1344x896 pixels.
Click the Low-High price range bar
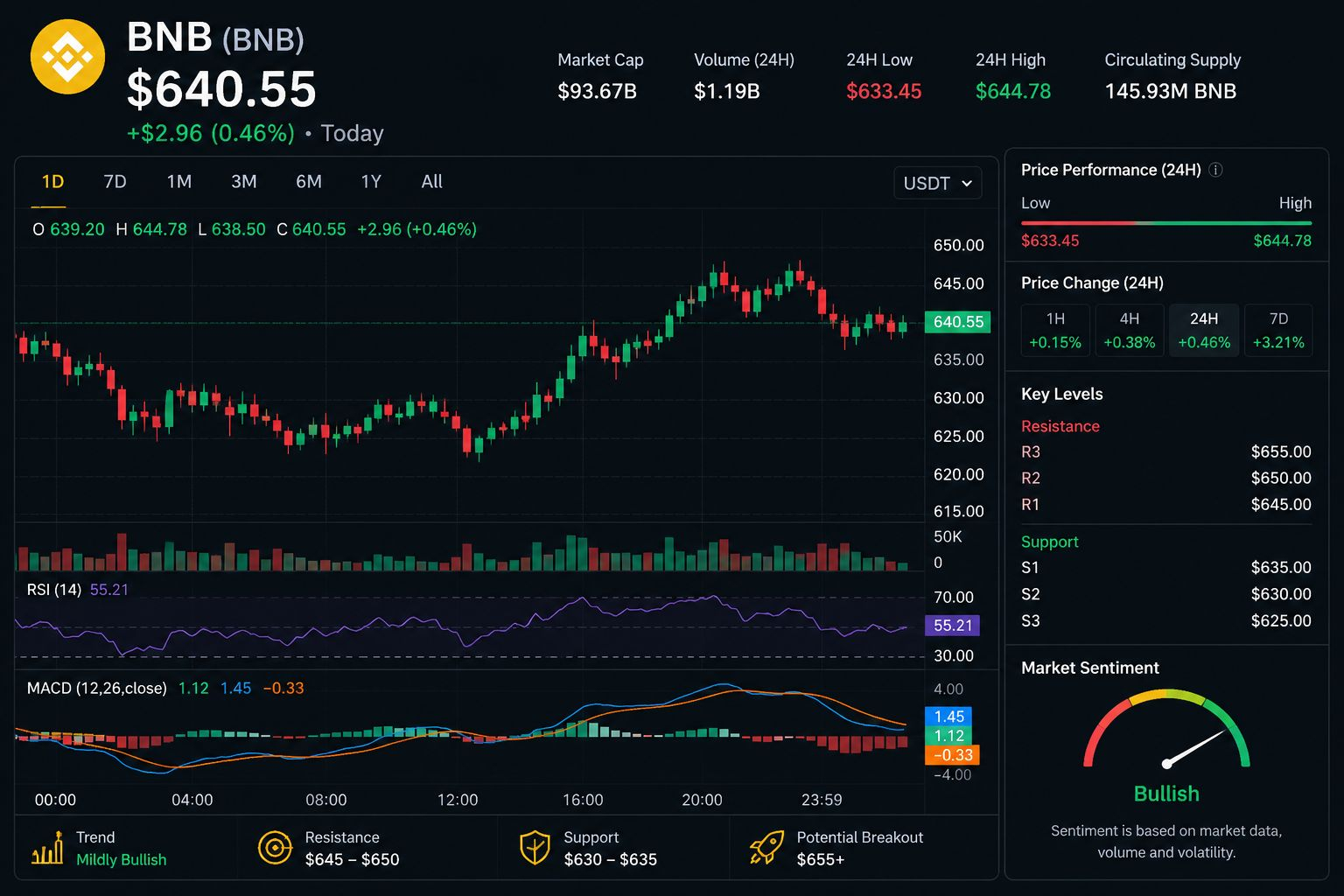(1166, 223)
